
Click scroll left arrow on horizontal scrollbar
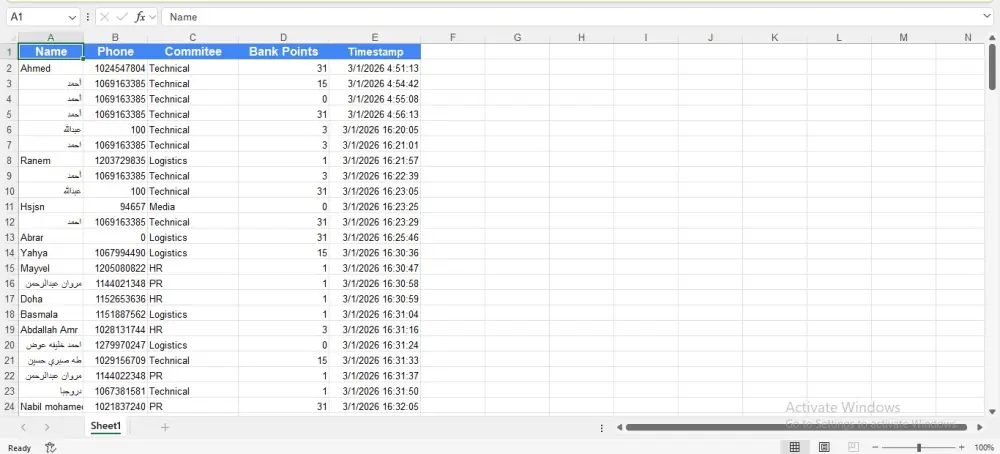(619, 428)
